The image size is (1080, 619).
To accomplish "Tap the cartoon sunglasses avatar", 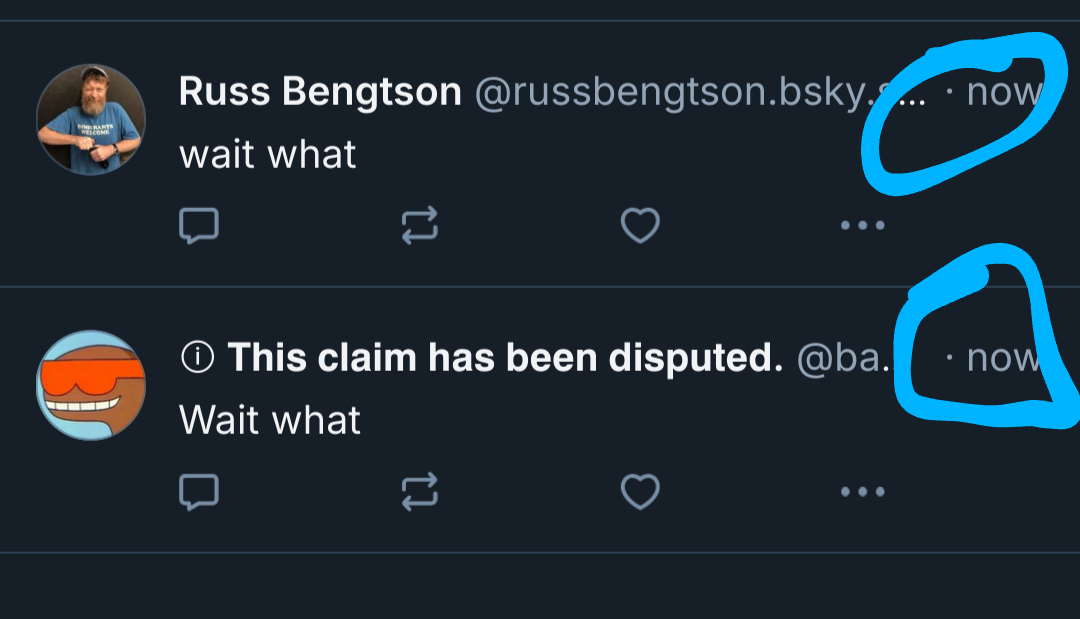I will (91, 385).
